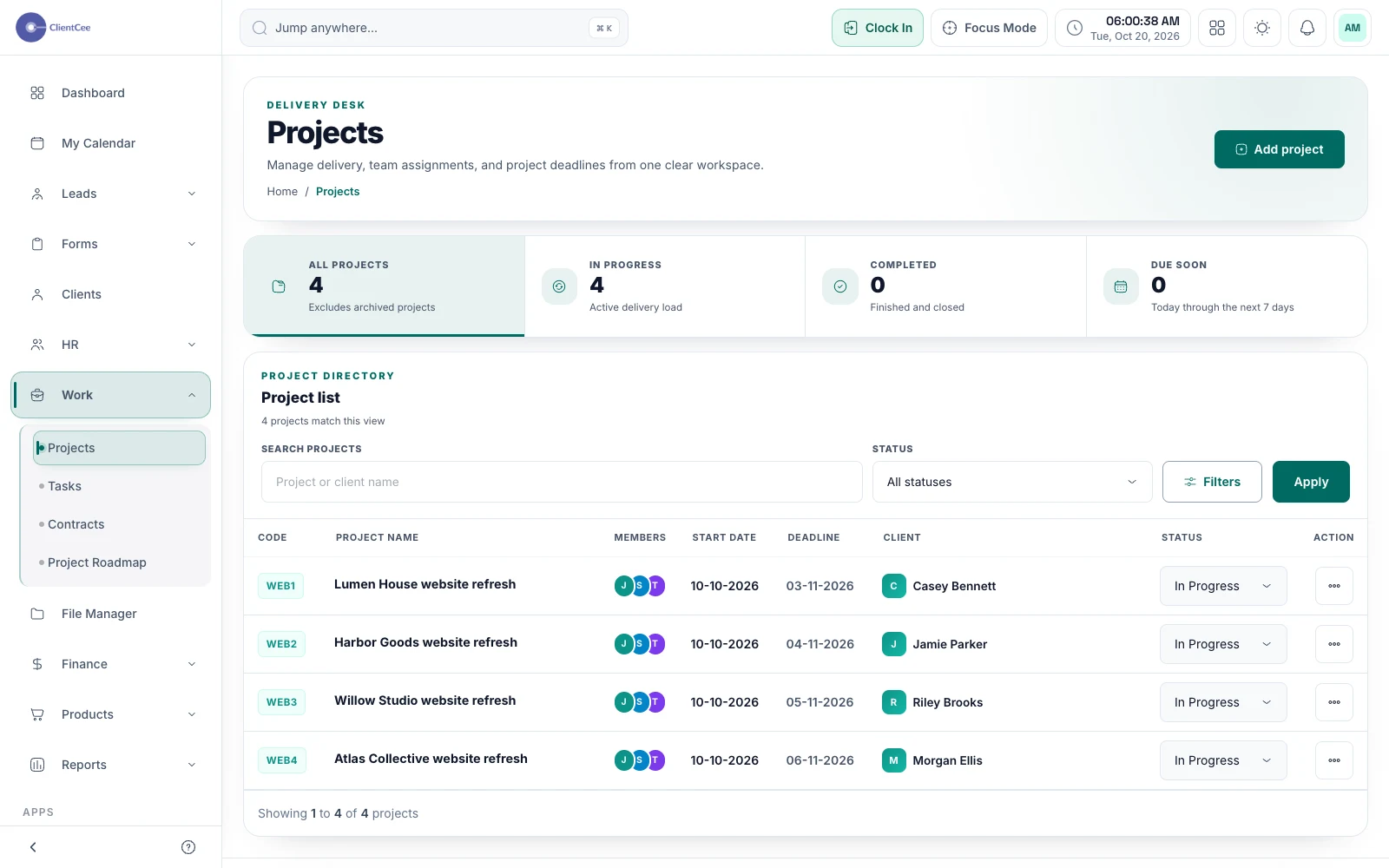Click Riley Brooks client avatar
The image size is (1389, 868).
tap(893, 702)
